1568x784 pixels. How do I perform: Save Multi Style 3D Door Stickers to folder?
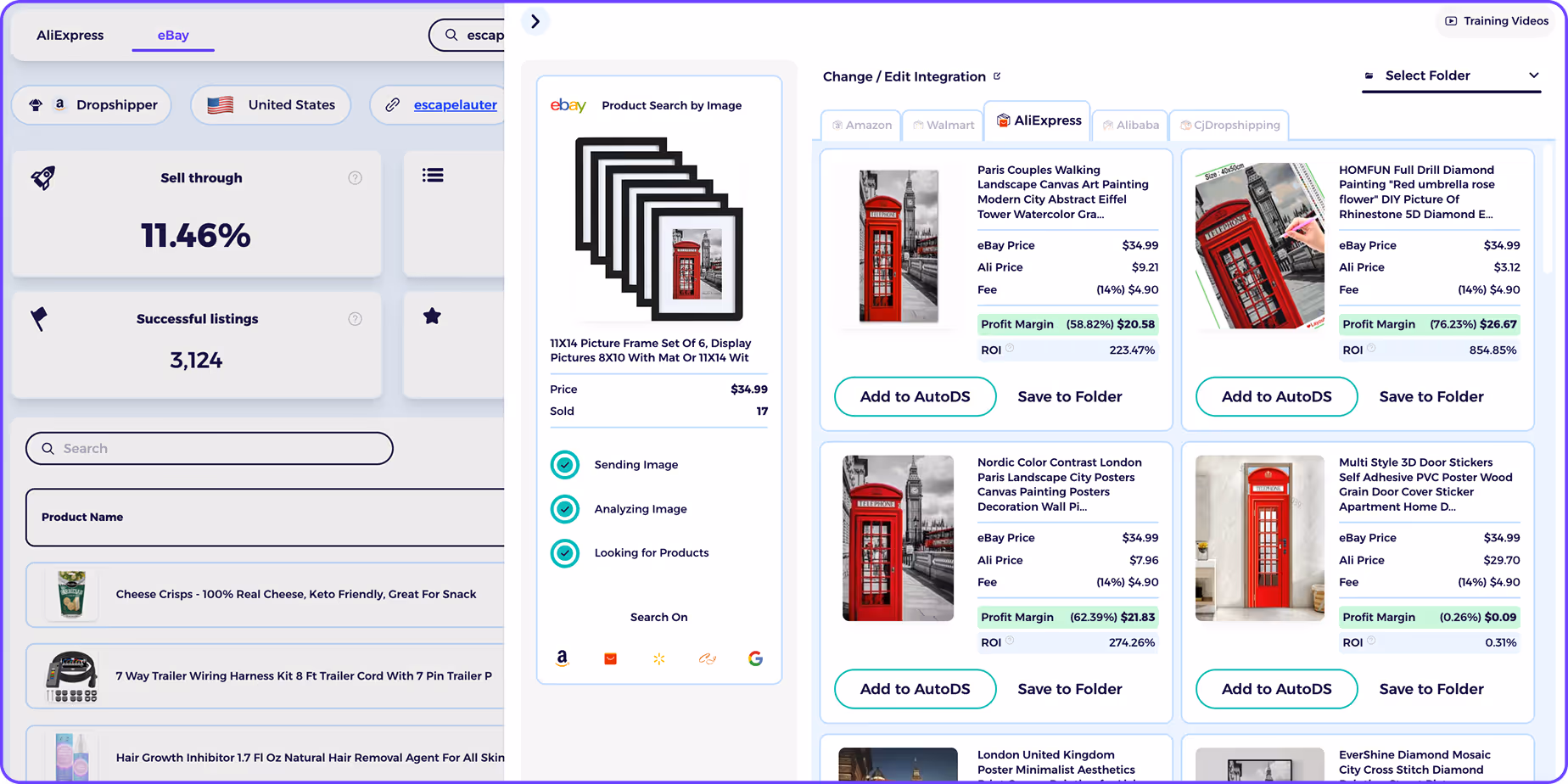click(x=1431, y=689)
